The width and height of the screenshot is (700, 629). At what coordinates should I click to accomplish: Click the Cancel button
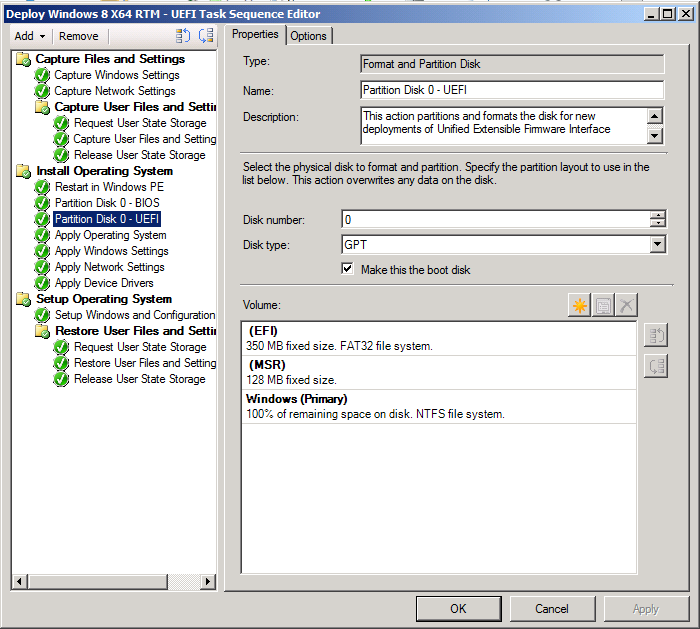552,608
